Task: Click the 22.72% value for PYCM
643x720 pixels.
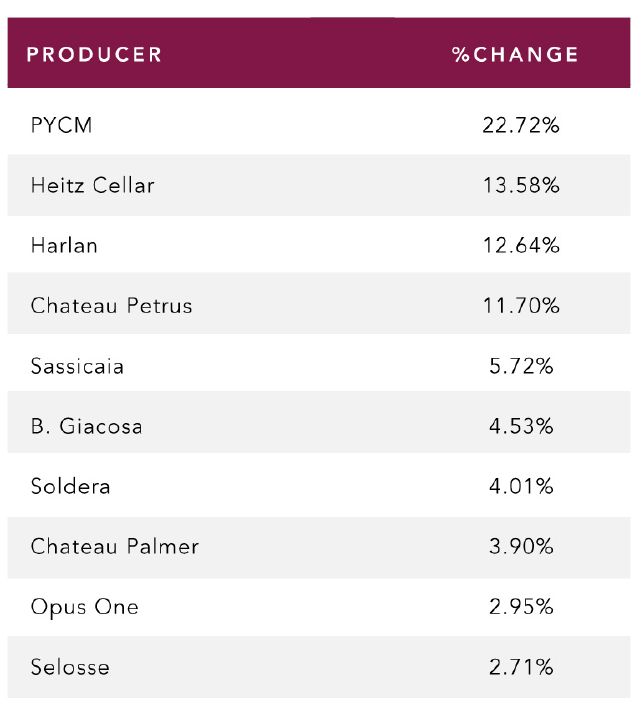Action: point(521,125)
